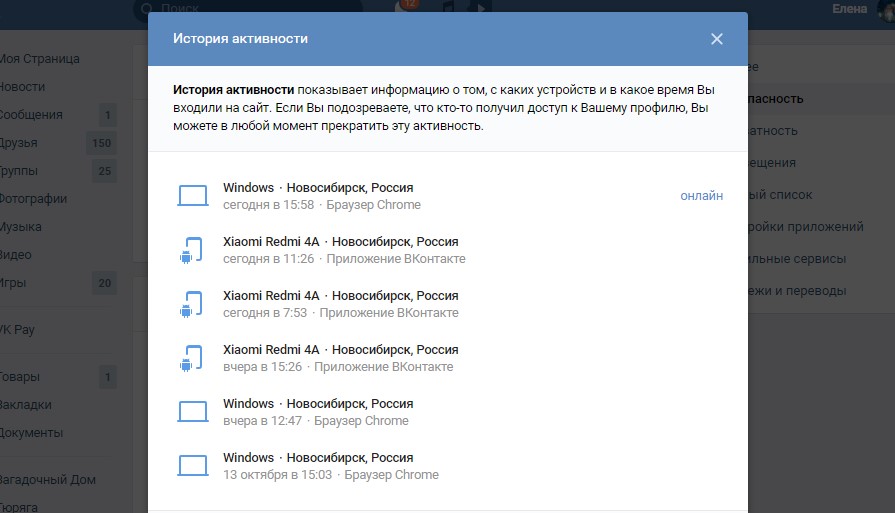Screen dimensions: 895x513
Task: Open notifications bell with badge 12
Action: click(x=405, y=8)
